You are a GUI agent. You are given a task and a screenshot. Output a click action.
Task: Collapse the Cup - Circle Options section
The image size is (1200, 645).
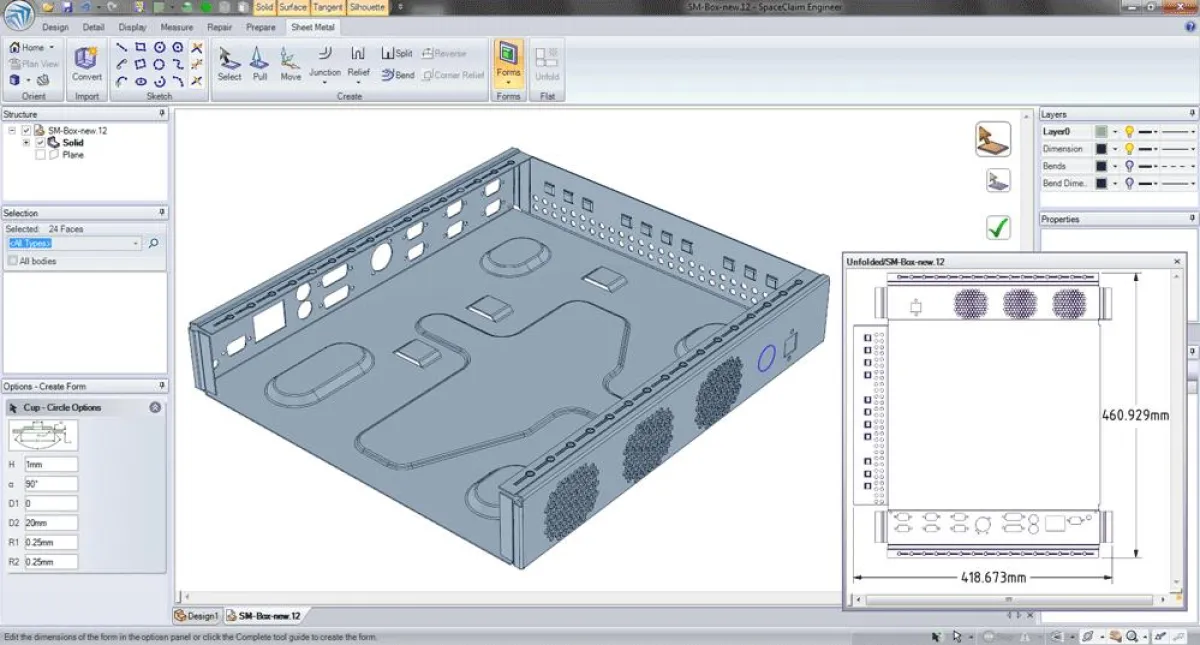coord(155,407)
